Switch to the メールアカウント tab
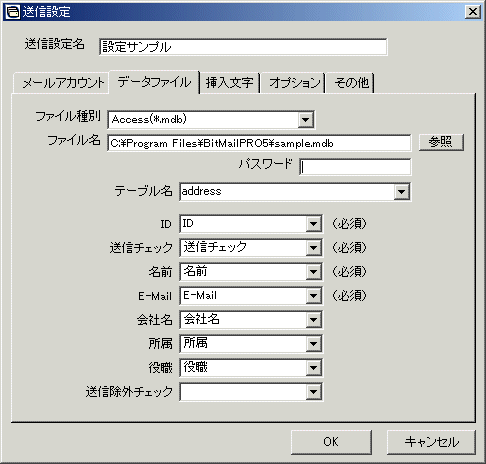 tap(62, 83)
